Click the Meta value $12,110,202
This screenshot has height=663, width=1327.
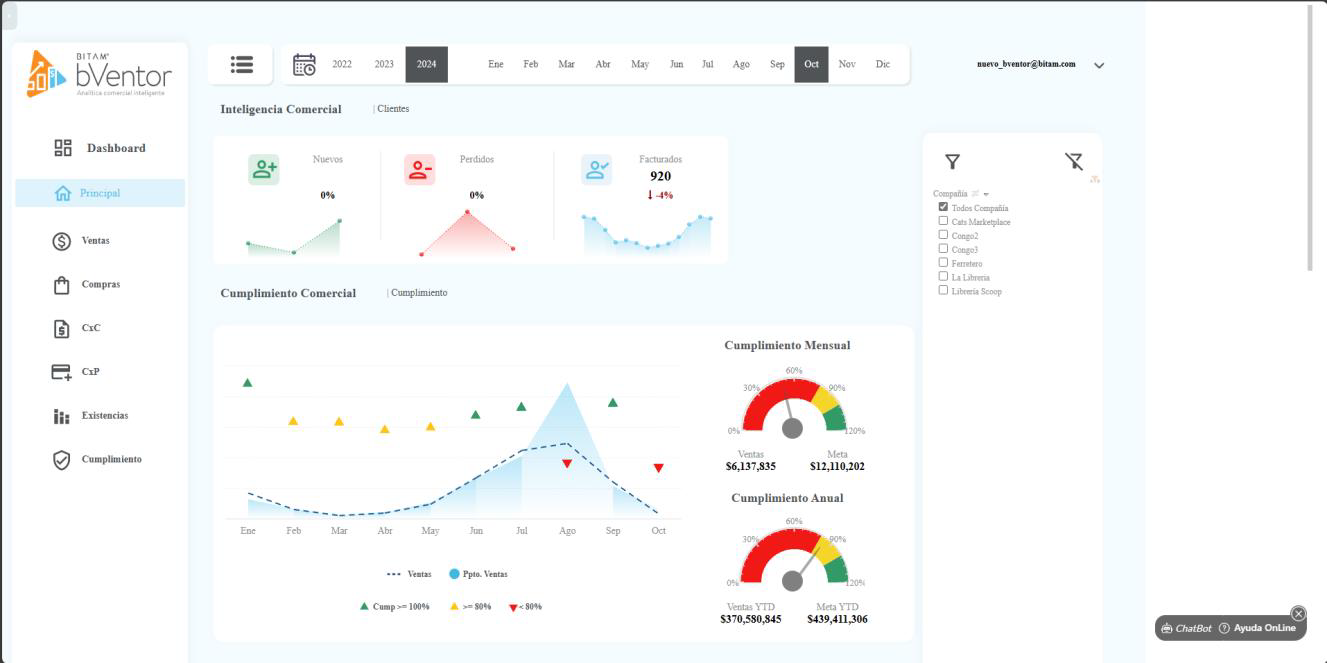[x=837, y=466]
